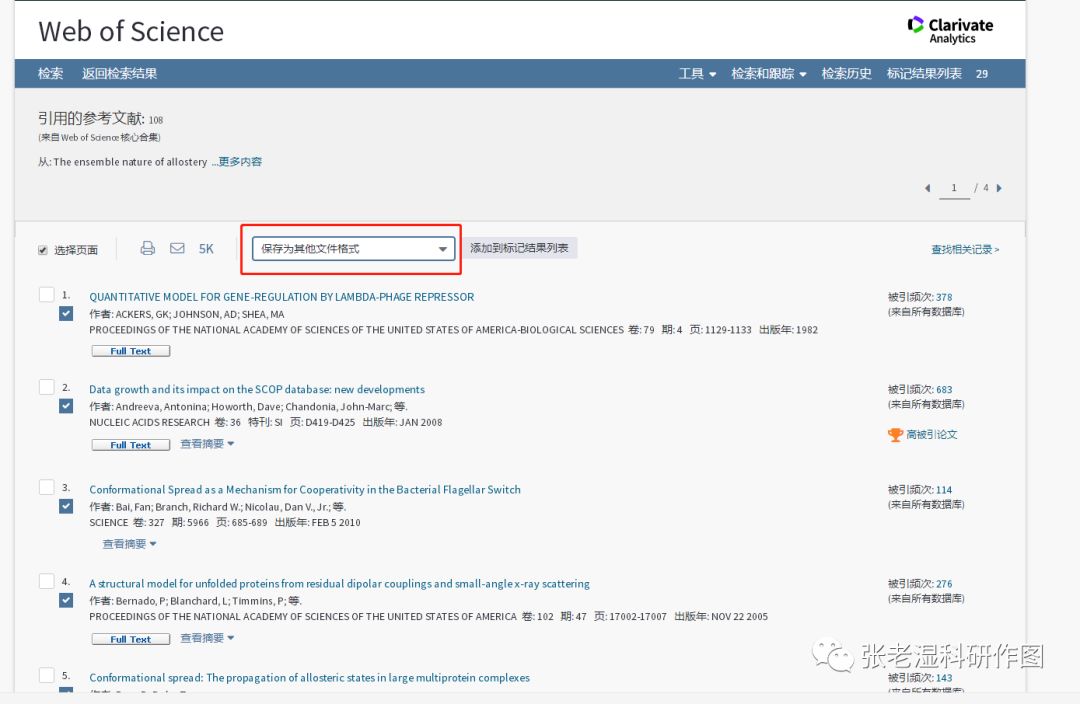Open the 工具 dropdown menu
This screenshot has height=704, width=1080.
[697, 74]
